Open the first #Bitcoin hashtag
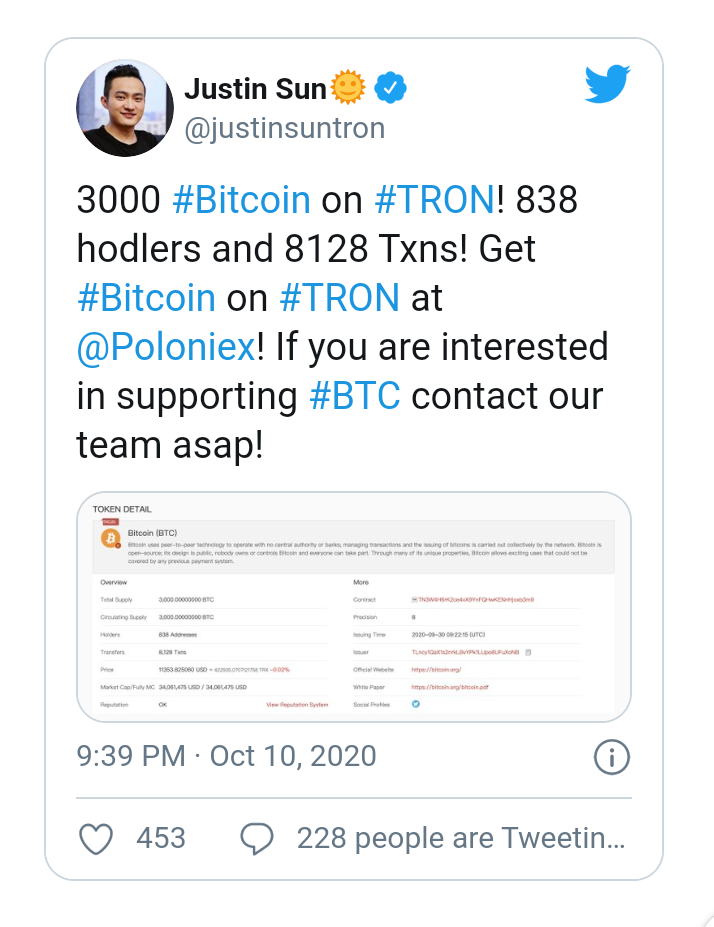 [x=241, y=200]
